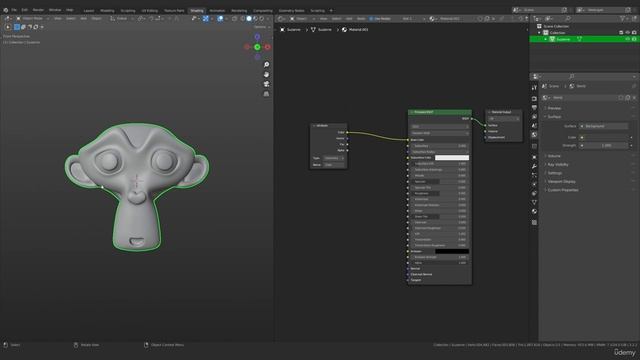Toggle Suzanne visibility eye in outliner
640x360 pixels.
[x=628, y=39]
